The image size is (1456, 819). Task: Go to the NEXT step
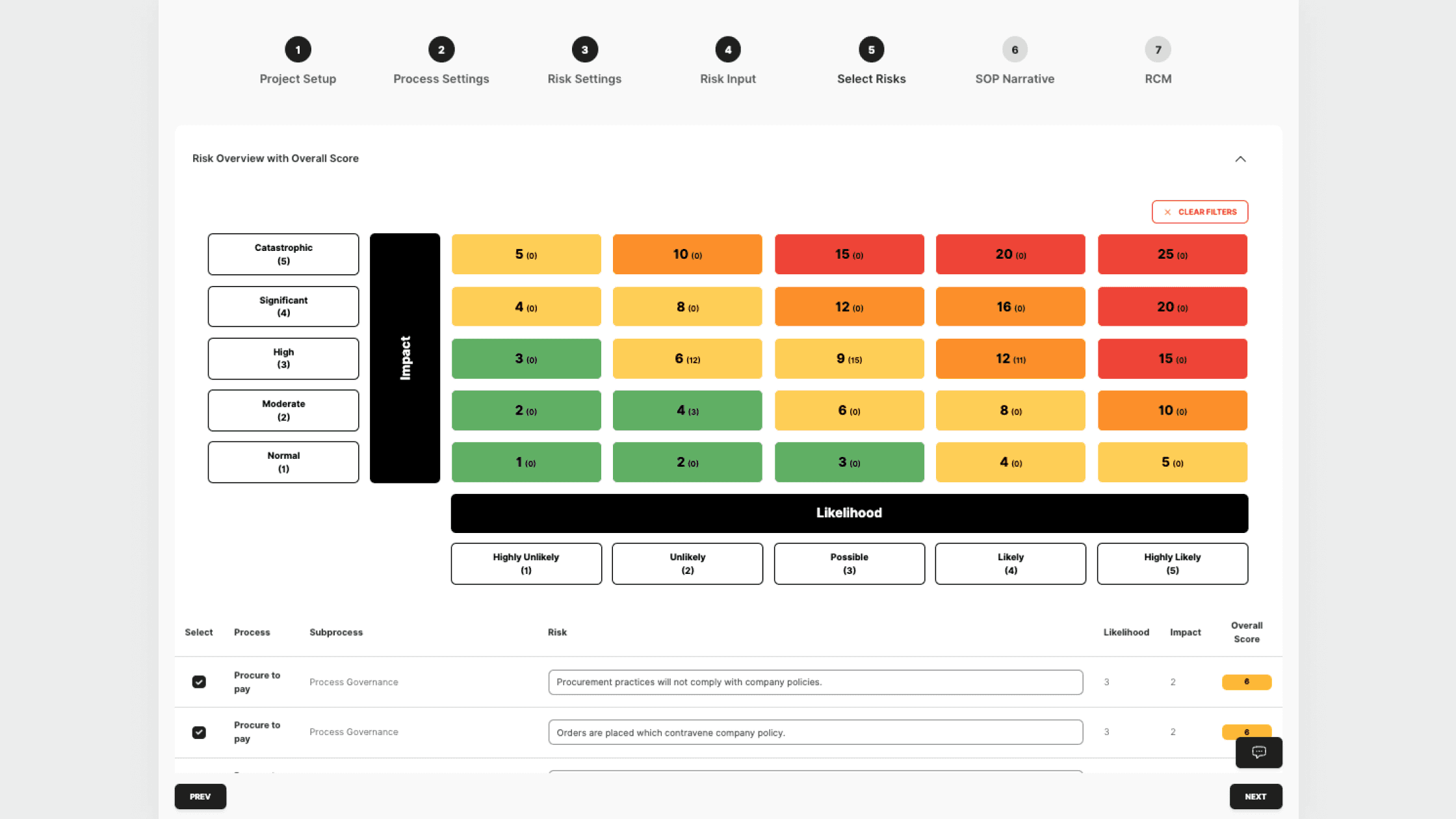[1255, 796]
